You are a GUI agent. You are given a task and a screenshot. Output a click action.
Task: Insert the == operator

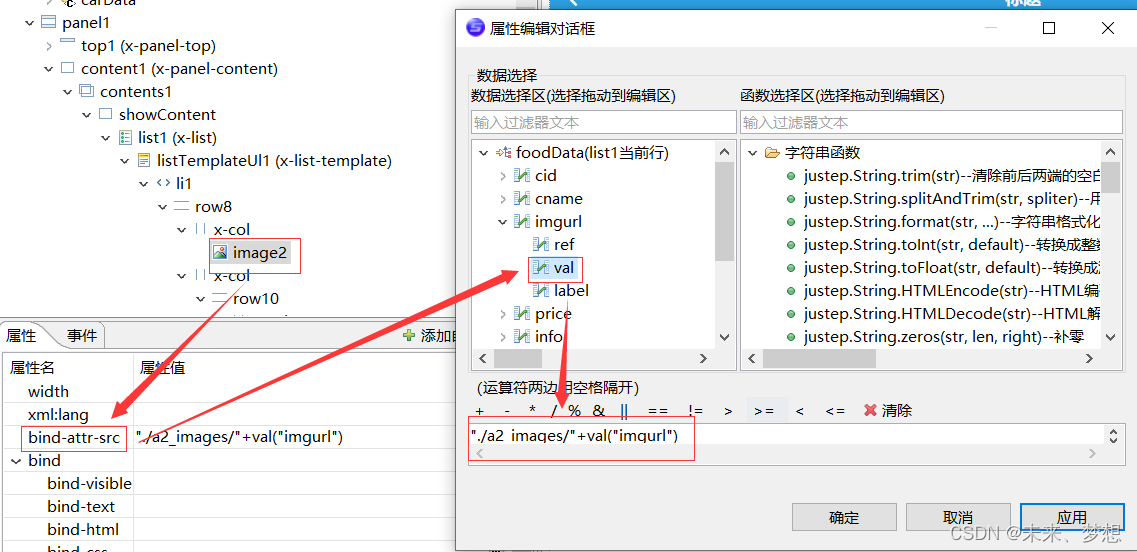tap(658, 411)
